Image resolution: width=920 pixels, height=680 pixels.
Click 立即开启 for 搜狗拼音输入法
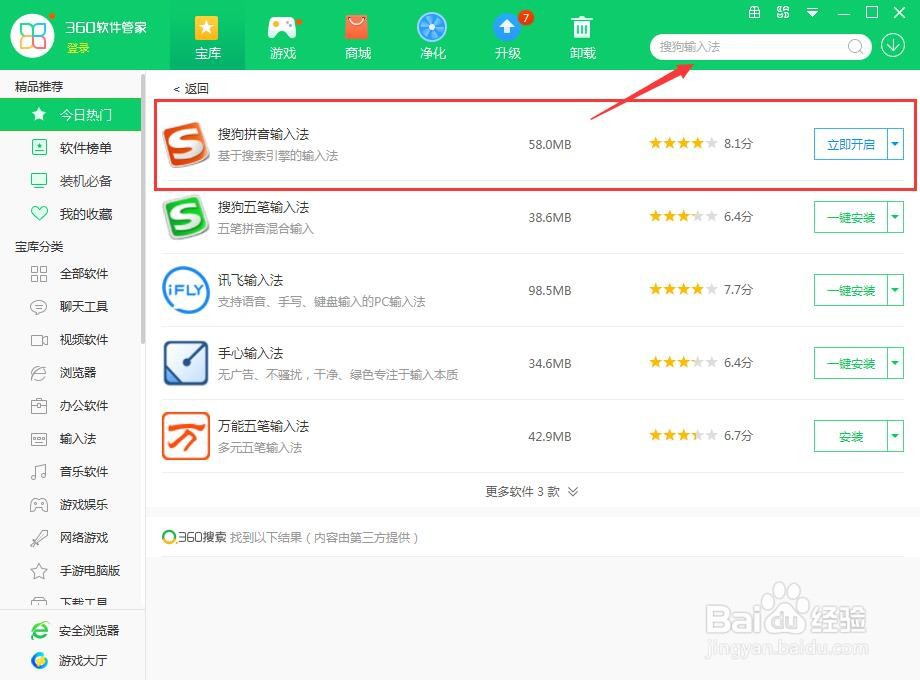pyautogui.click(x=851, y=144)
